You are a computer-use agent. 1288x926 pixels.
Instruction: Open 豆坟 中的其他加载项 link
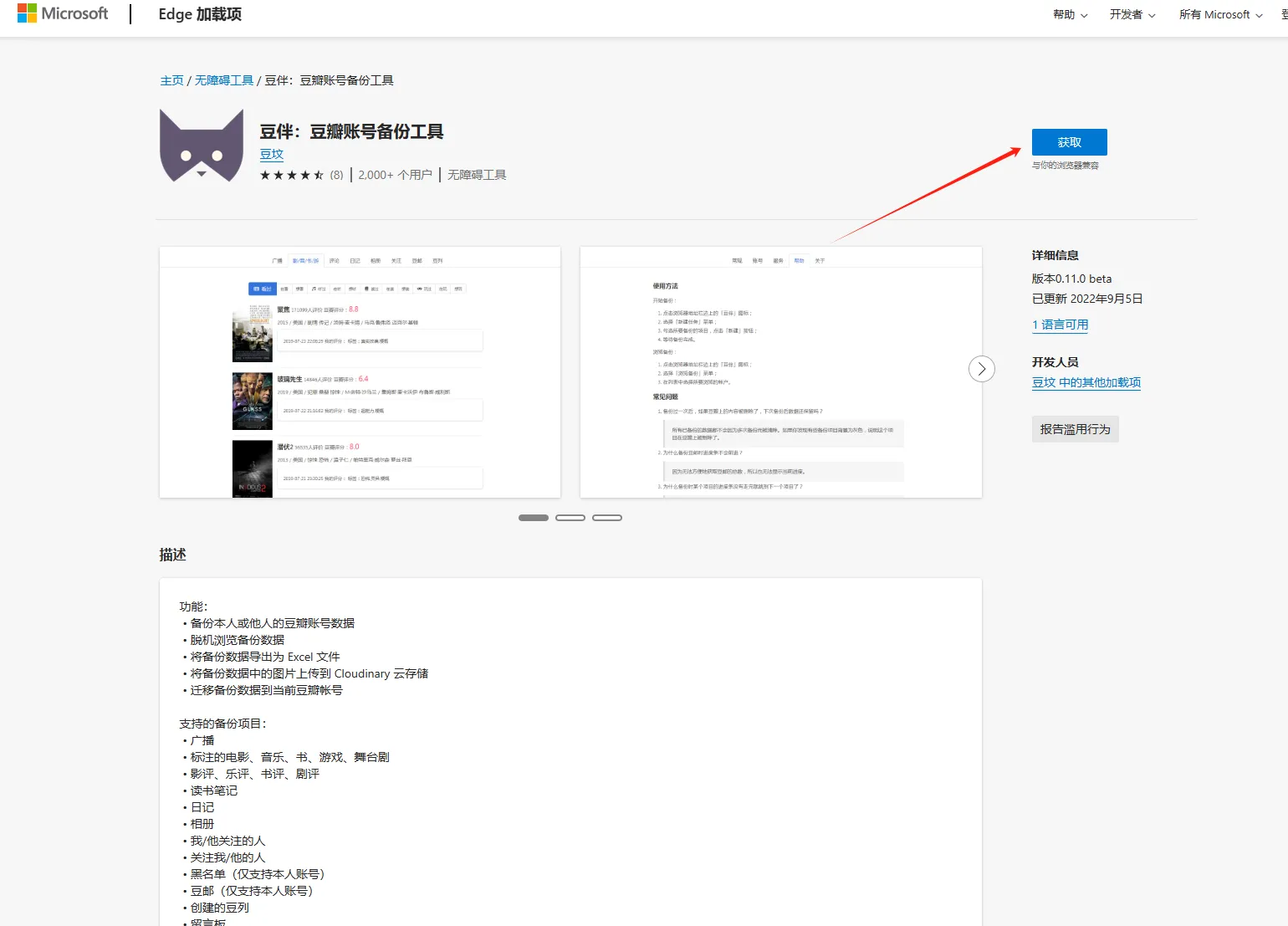coord(1086,382)
